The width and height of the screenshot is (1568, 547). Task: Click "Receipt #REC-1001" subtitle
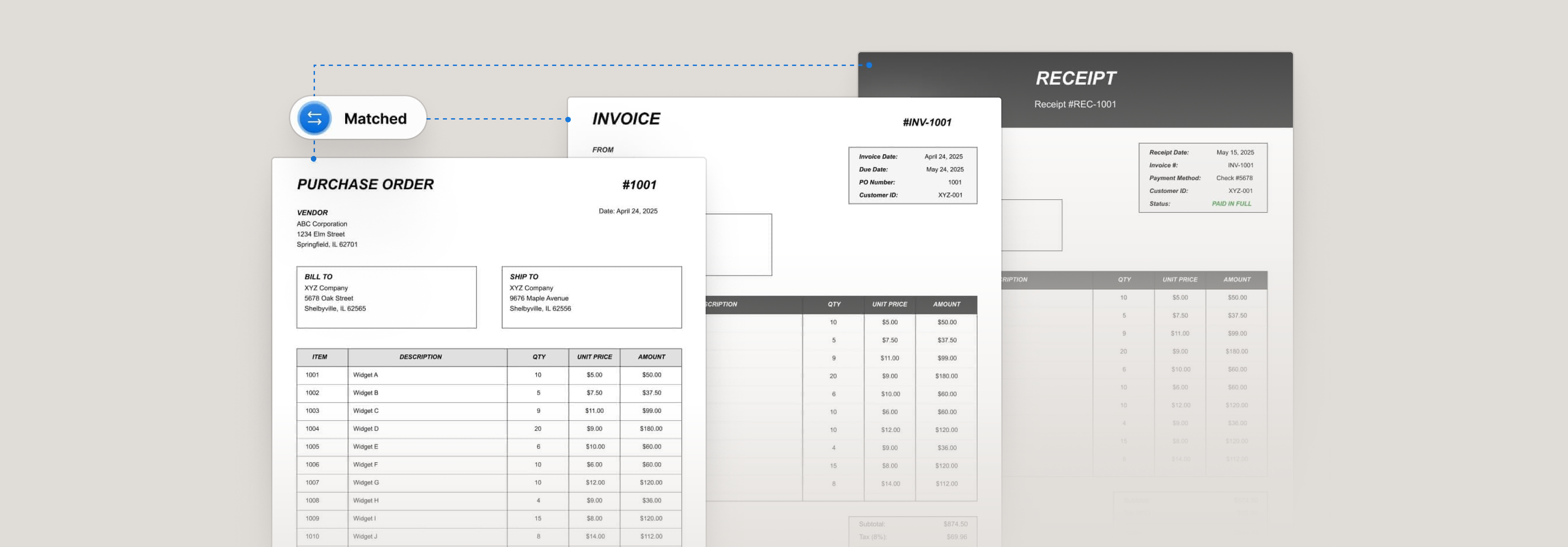[x=1076, y=104]
